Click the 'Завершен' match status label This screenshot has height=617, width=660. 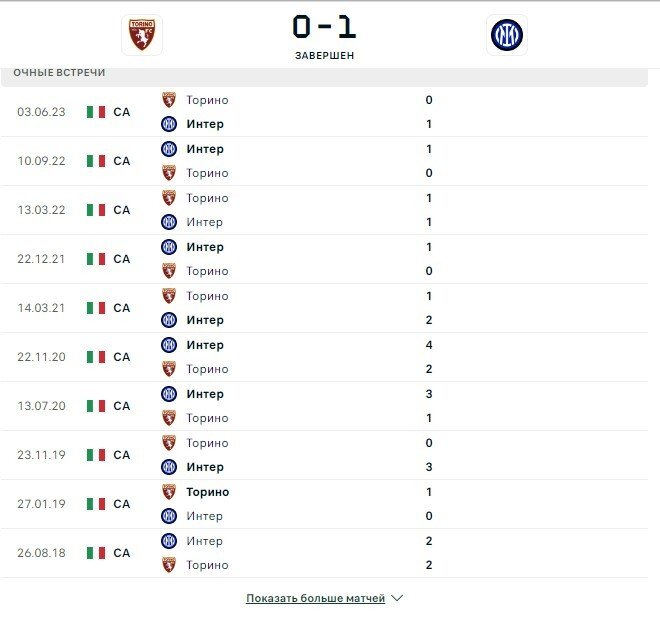[x=324, y=56]
